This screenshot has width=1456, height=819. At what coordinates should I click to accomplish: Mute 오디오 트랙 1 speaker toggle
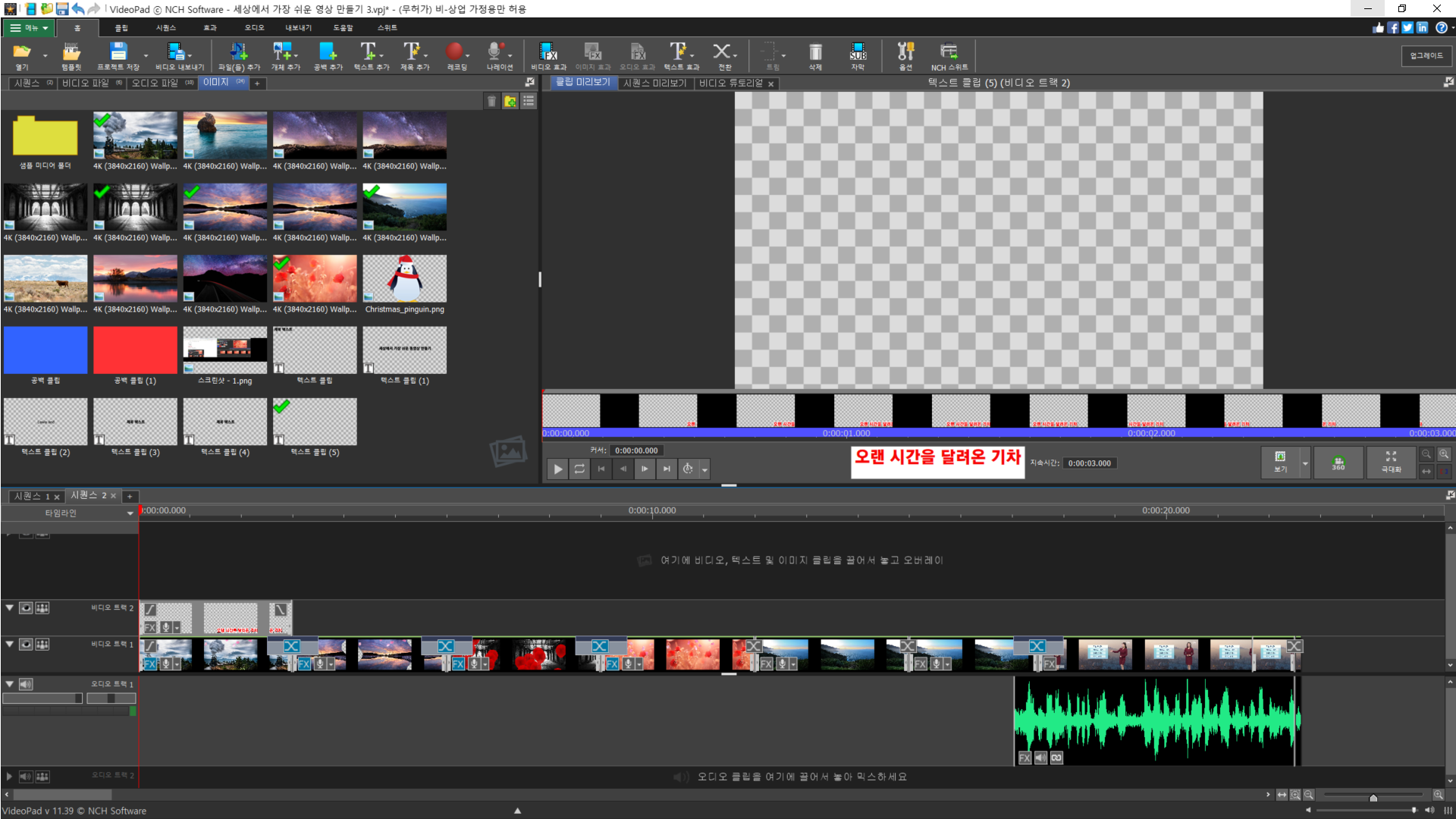click(x=26, y=684)
